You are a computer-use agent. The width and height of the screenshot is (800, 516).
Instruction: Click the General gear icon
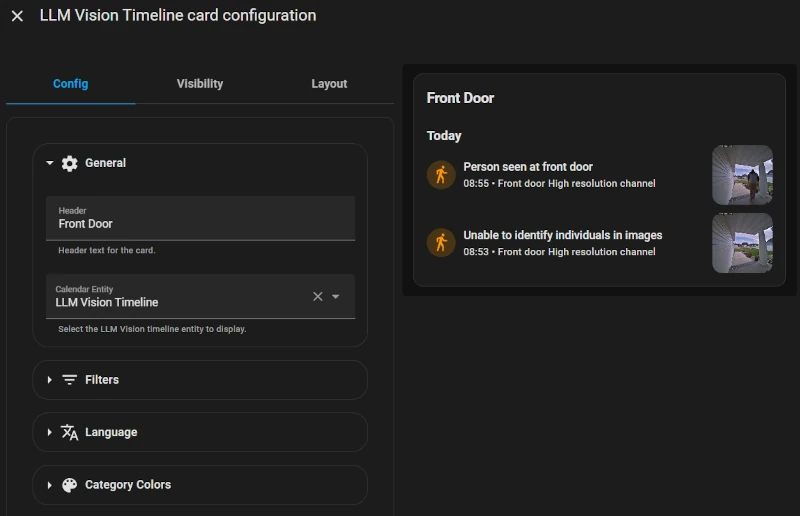click(x=69, y=163)
